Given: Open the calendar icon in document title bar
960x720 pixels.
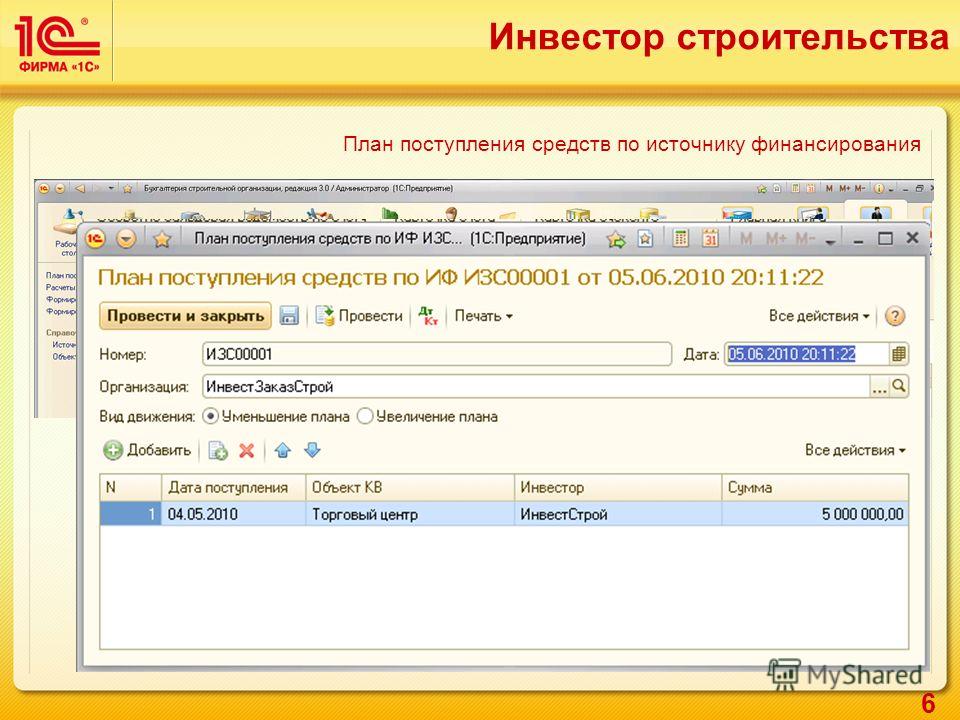Looking at the screenshot, I should 710,238.
